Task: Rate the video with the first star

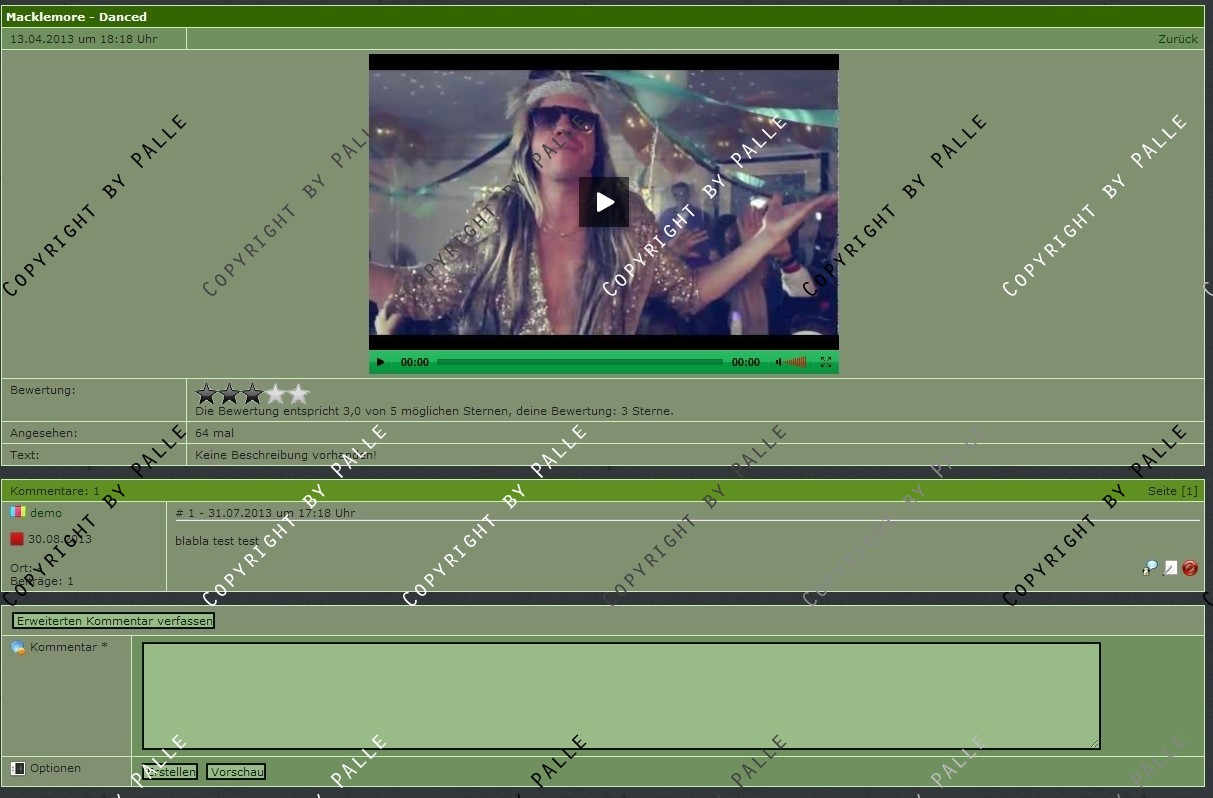Action: pyautogui.click(x=207, y=394)
